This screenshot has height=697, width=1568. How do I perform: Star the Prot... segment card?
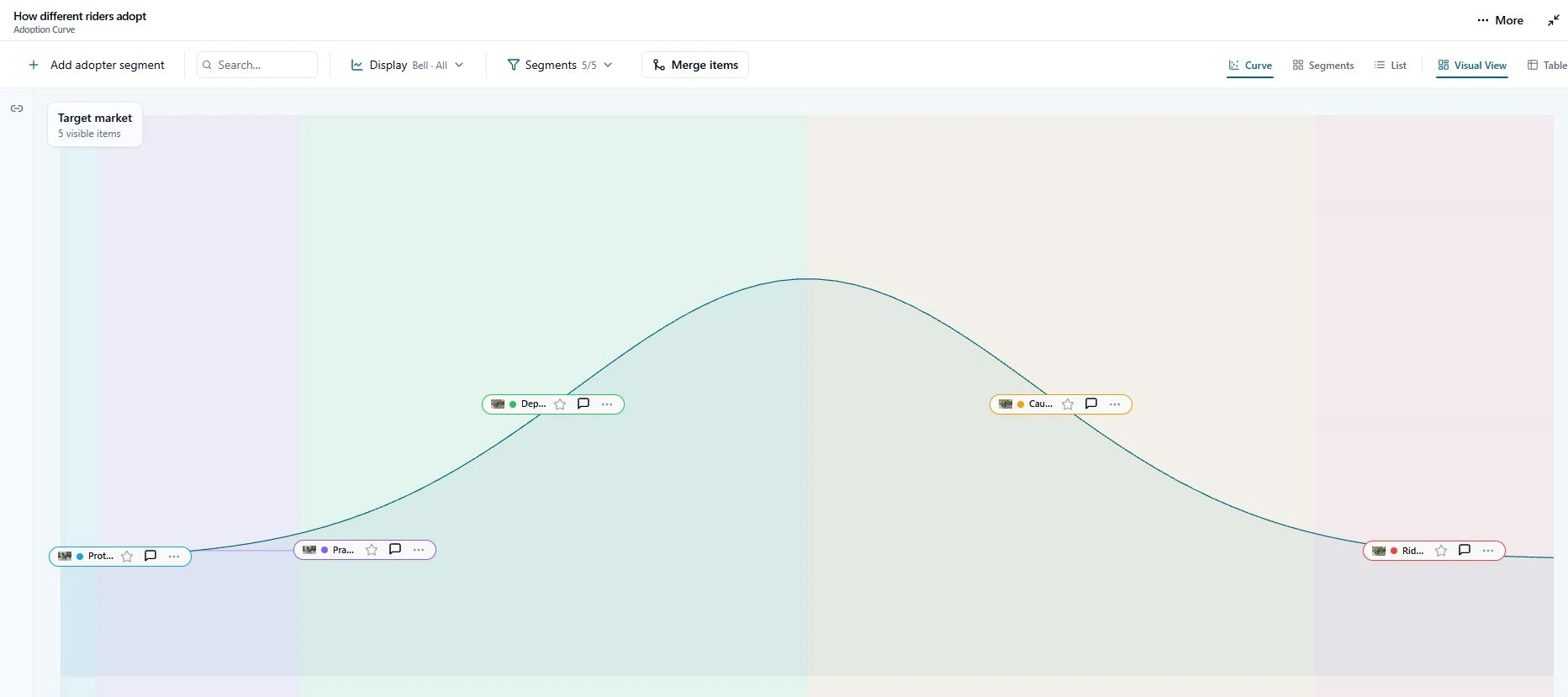127,557
